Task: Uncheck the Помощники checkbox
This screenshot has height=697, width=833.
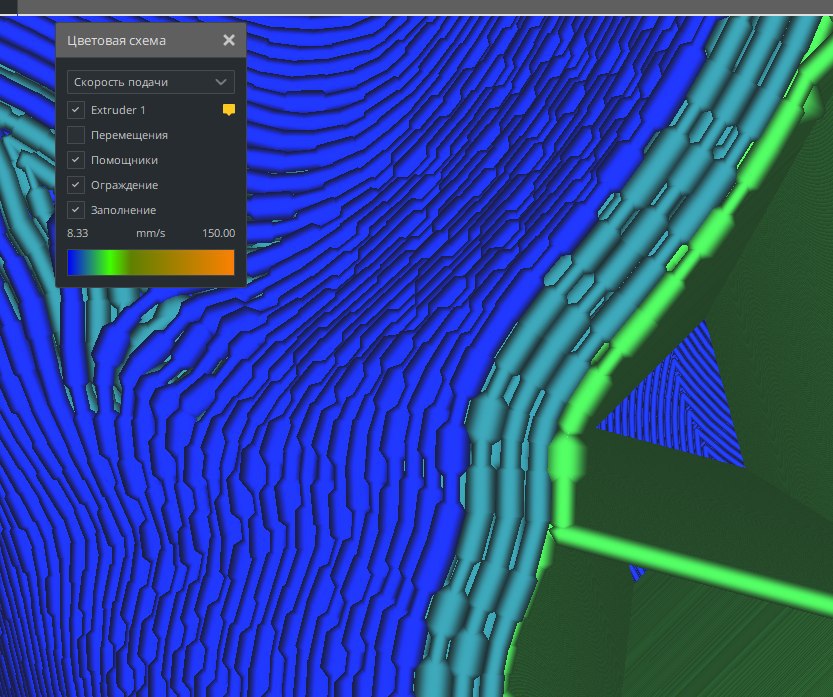Action: [x=76, y=160]
